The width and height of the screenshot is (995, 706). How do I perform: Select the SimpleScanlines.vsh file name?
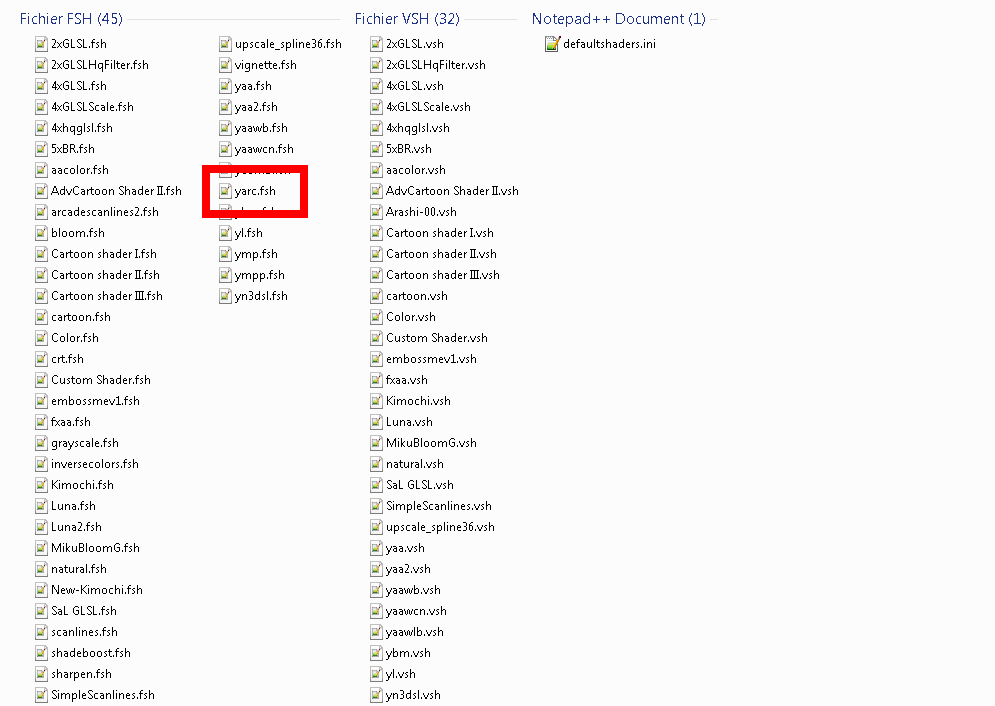coord(438,506)
